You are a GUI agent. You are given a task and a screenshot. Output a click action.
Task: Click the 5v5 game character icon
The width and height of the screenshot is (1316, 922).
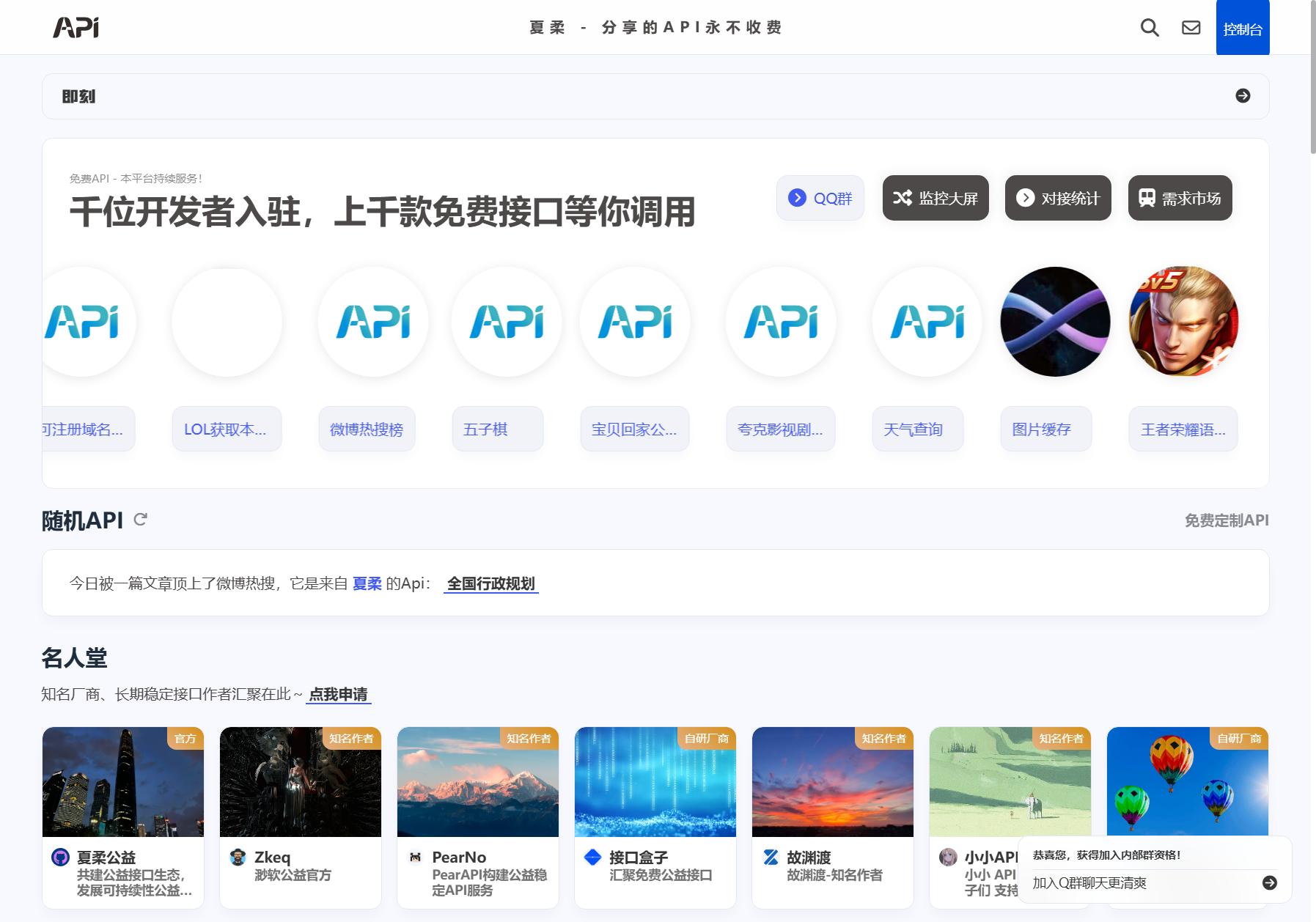pyautogui.click(x=1183, y=322)
